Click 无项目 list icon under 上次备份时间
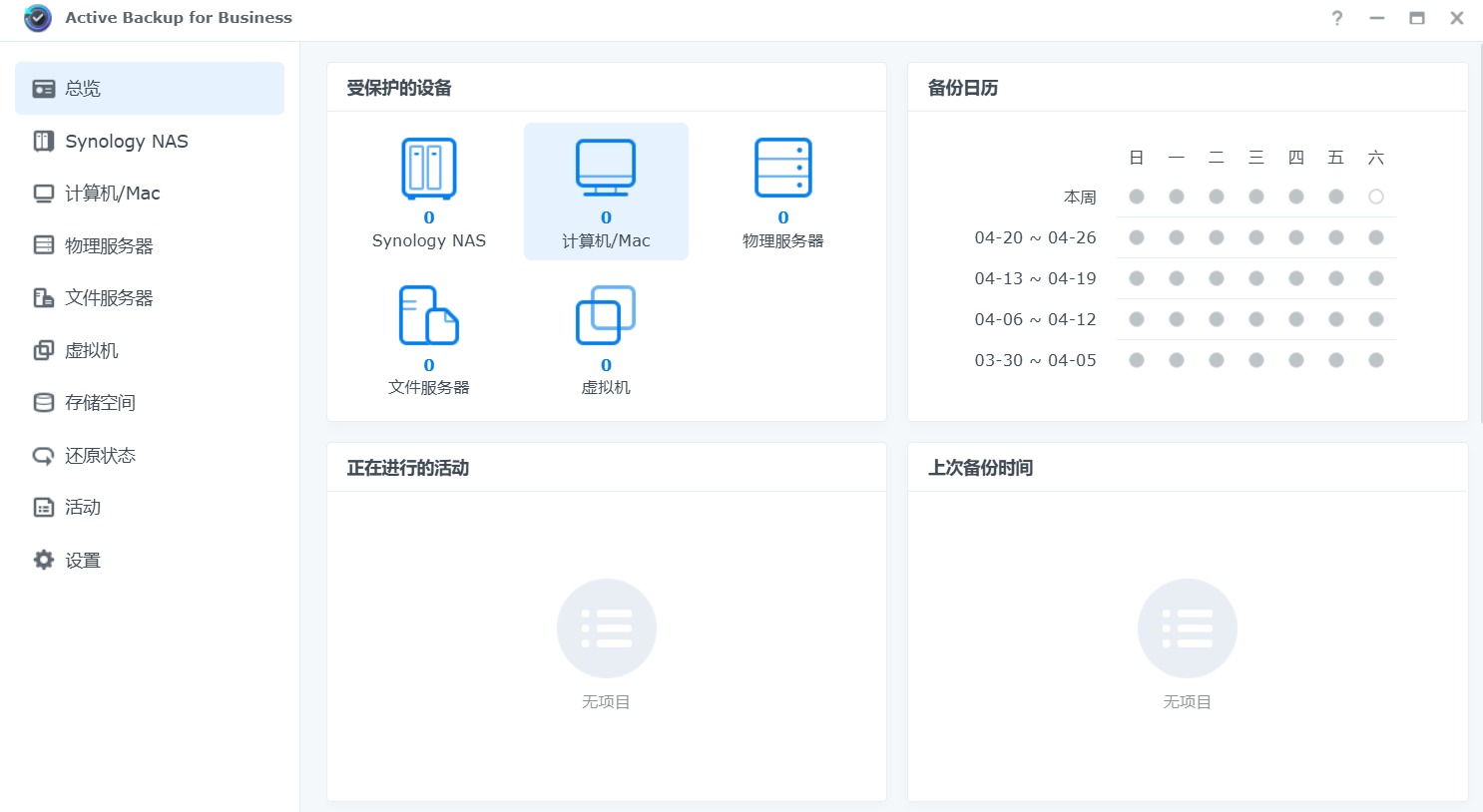This screenshot has width=1483, height=812. pos(1188,628)
